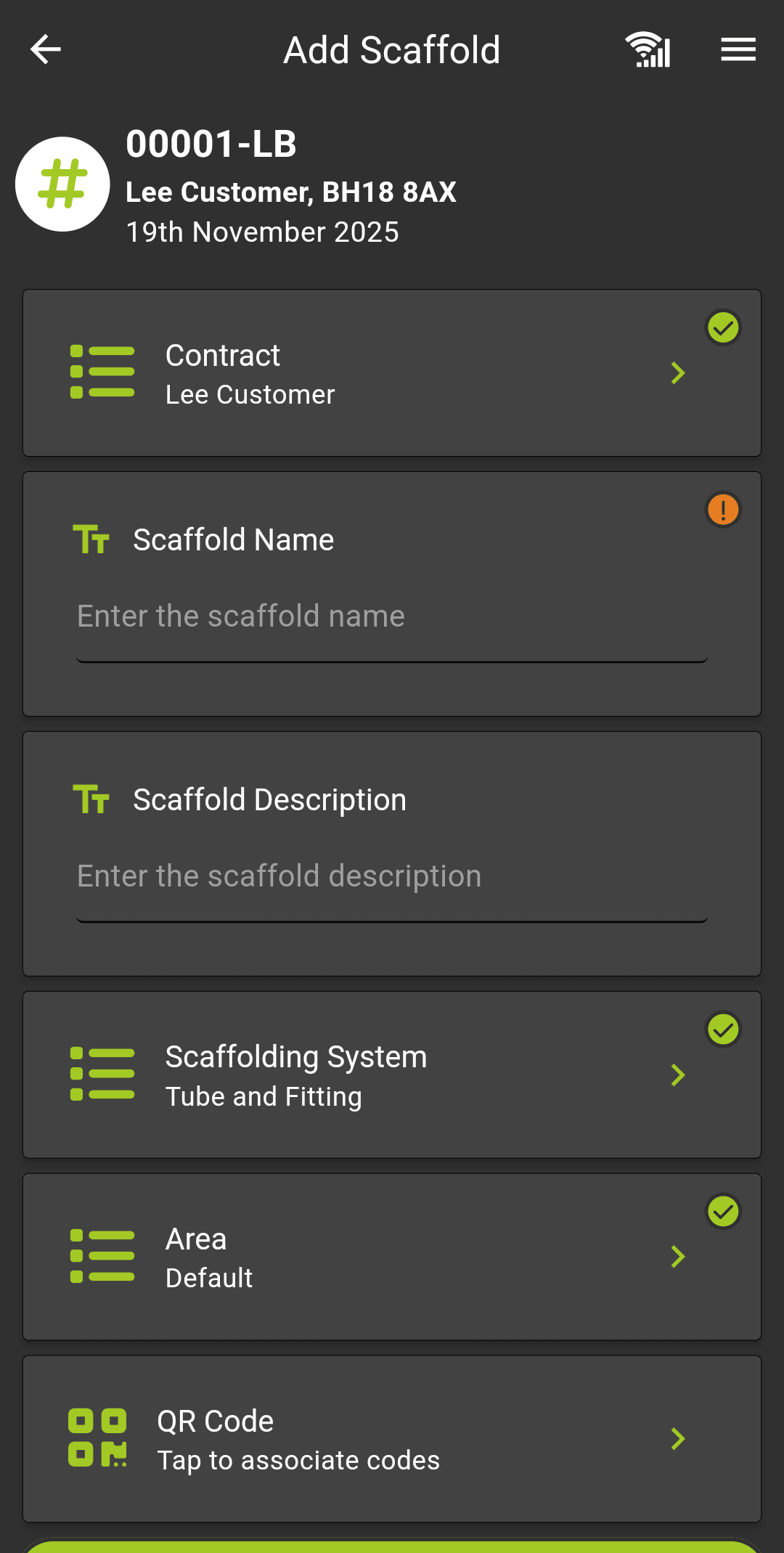This screenshot has width=784, height=1553.
Task: Tap the Scaffold Description text icon
Action: pos(91,799)
